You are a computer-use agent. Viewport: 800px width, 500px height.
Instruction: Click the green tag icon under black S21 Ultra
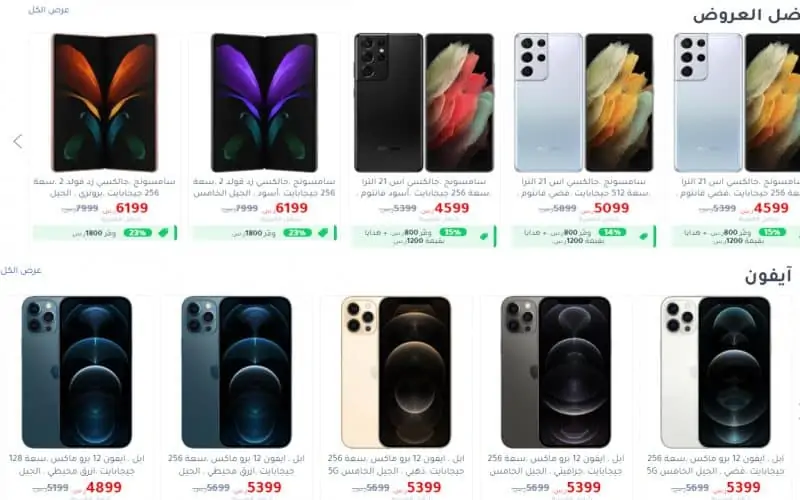click(x=484, y=236)
